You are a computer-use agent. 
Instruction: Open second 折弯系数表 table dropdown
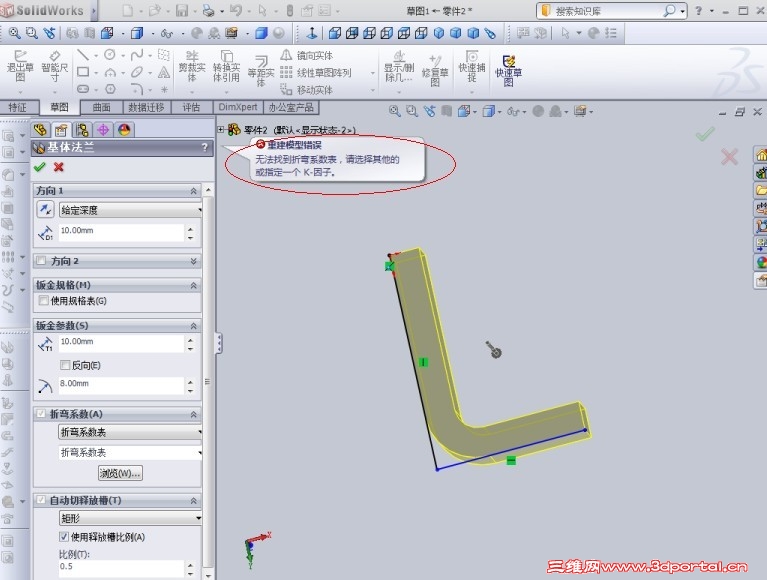[x=131, y=452]
